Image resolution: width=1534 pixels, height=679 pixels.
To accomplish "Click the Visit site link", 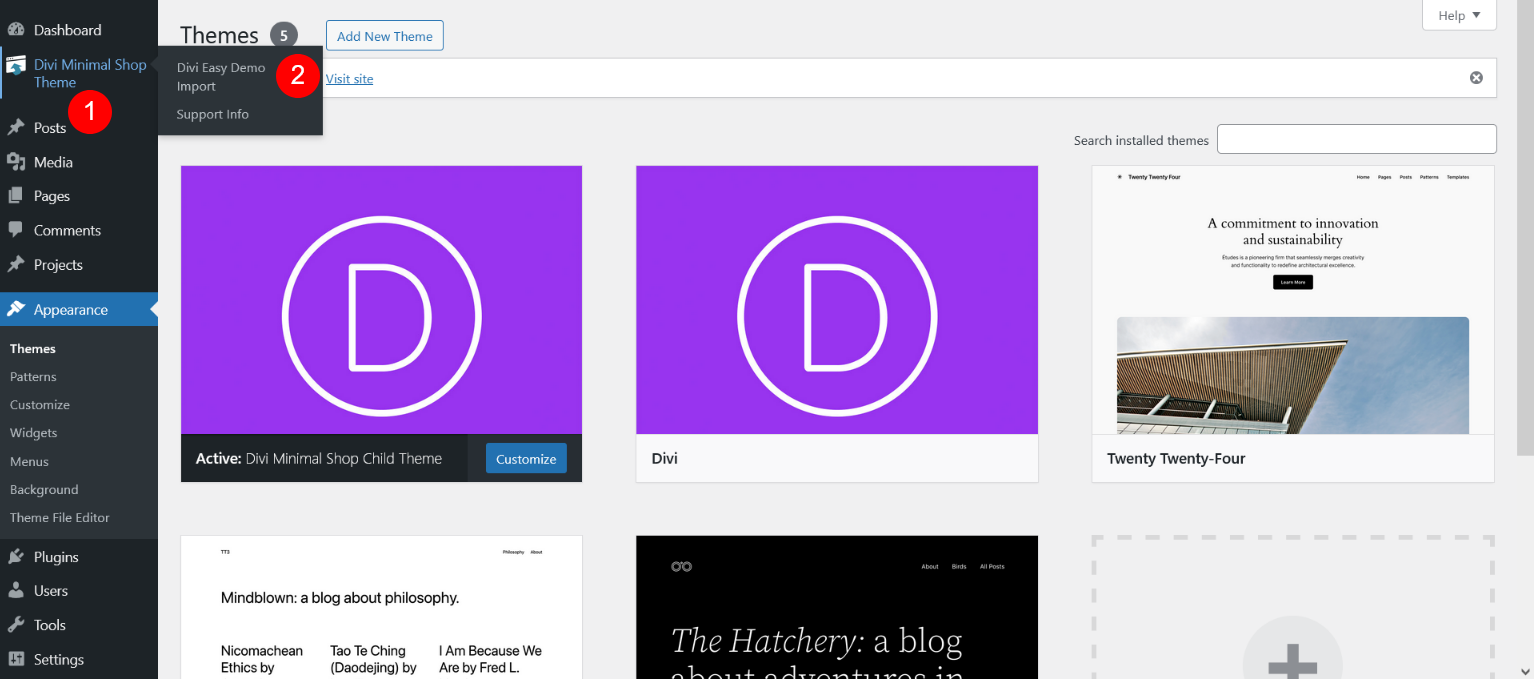I will [x=349, y=79].
